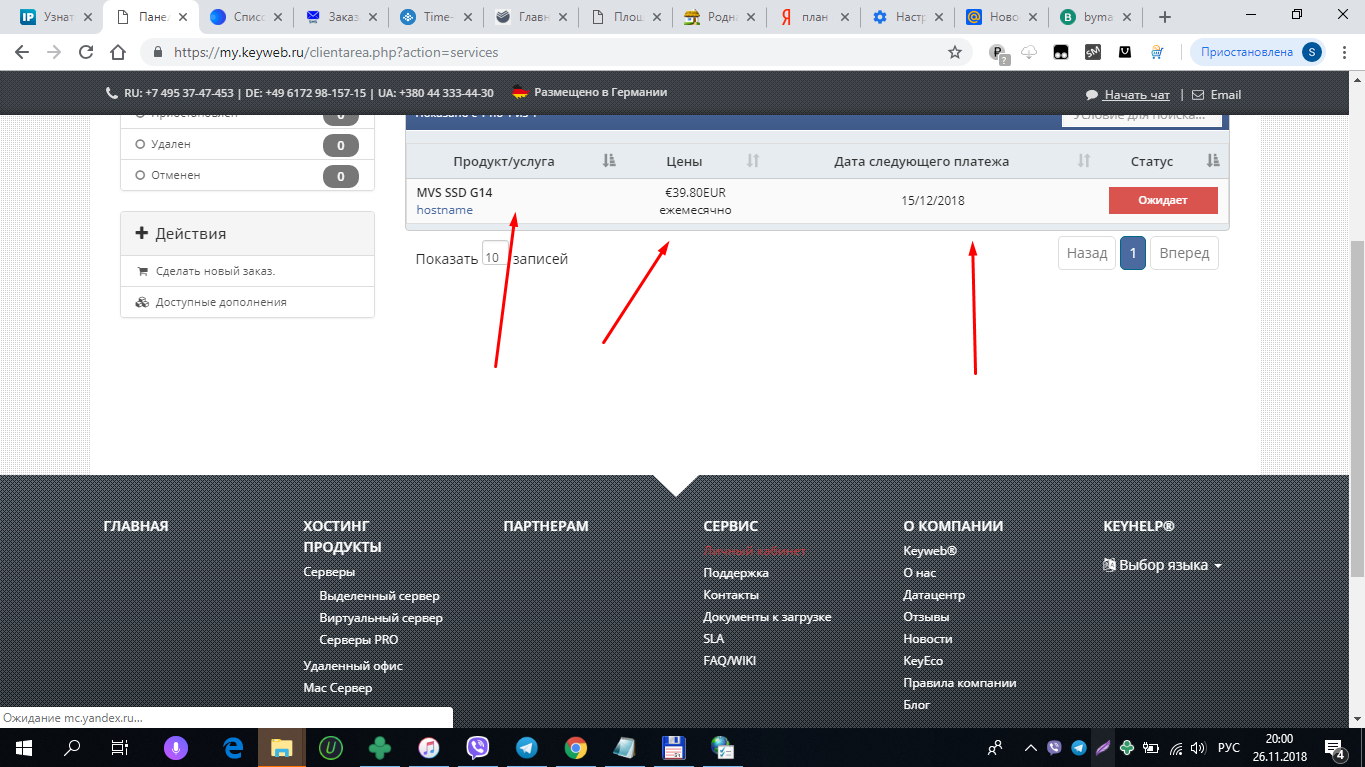Click Сделать новый заказ in Actions panel
1365x767 pixels.
(215, 271)
